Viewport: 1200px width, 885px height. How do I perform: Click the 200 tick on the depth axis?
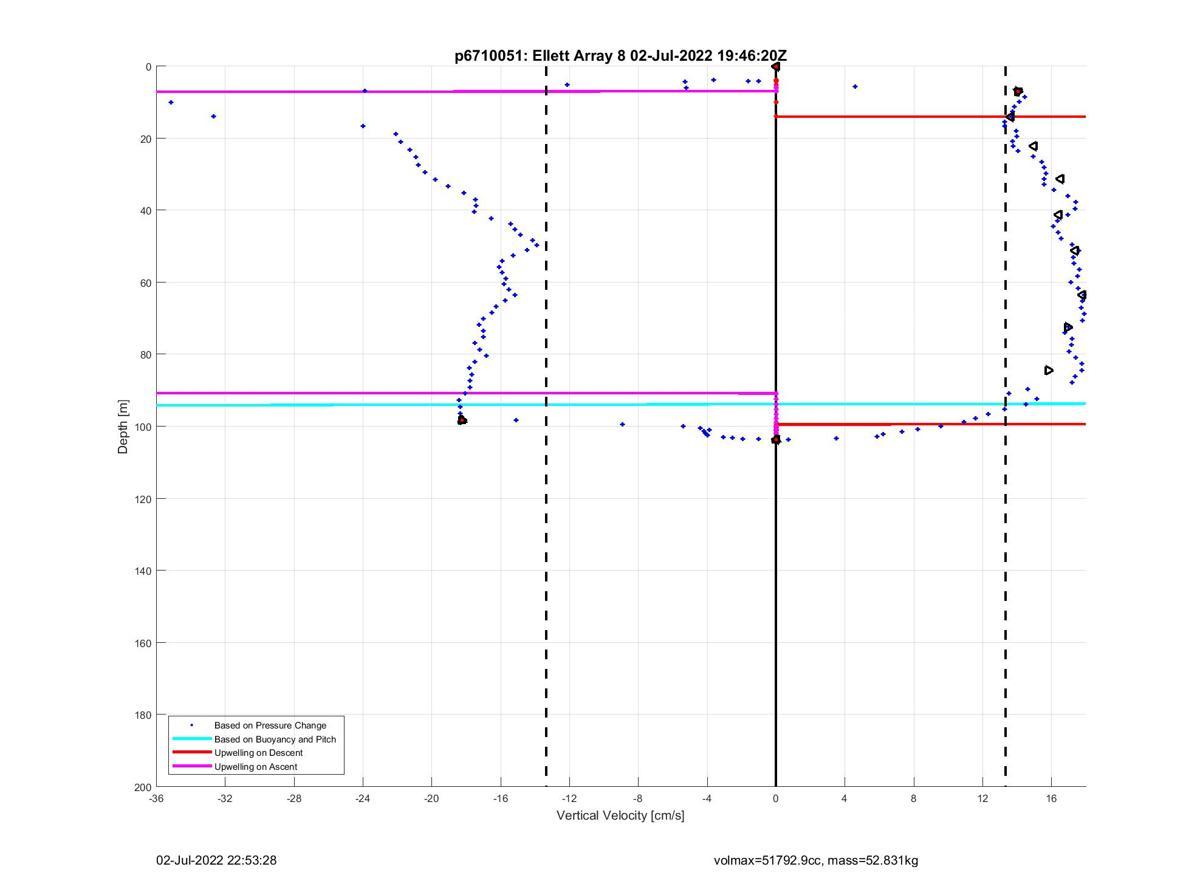click(142, 787)
